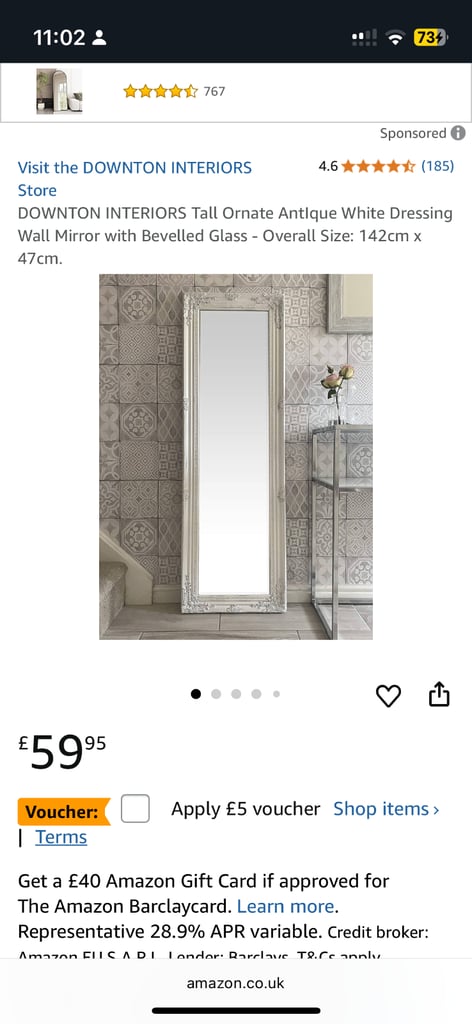The width and height of the screenshot is (472, 1024).
Task: Tap the orange Voucher badge
Action: point(63,812)
